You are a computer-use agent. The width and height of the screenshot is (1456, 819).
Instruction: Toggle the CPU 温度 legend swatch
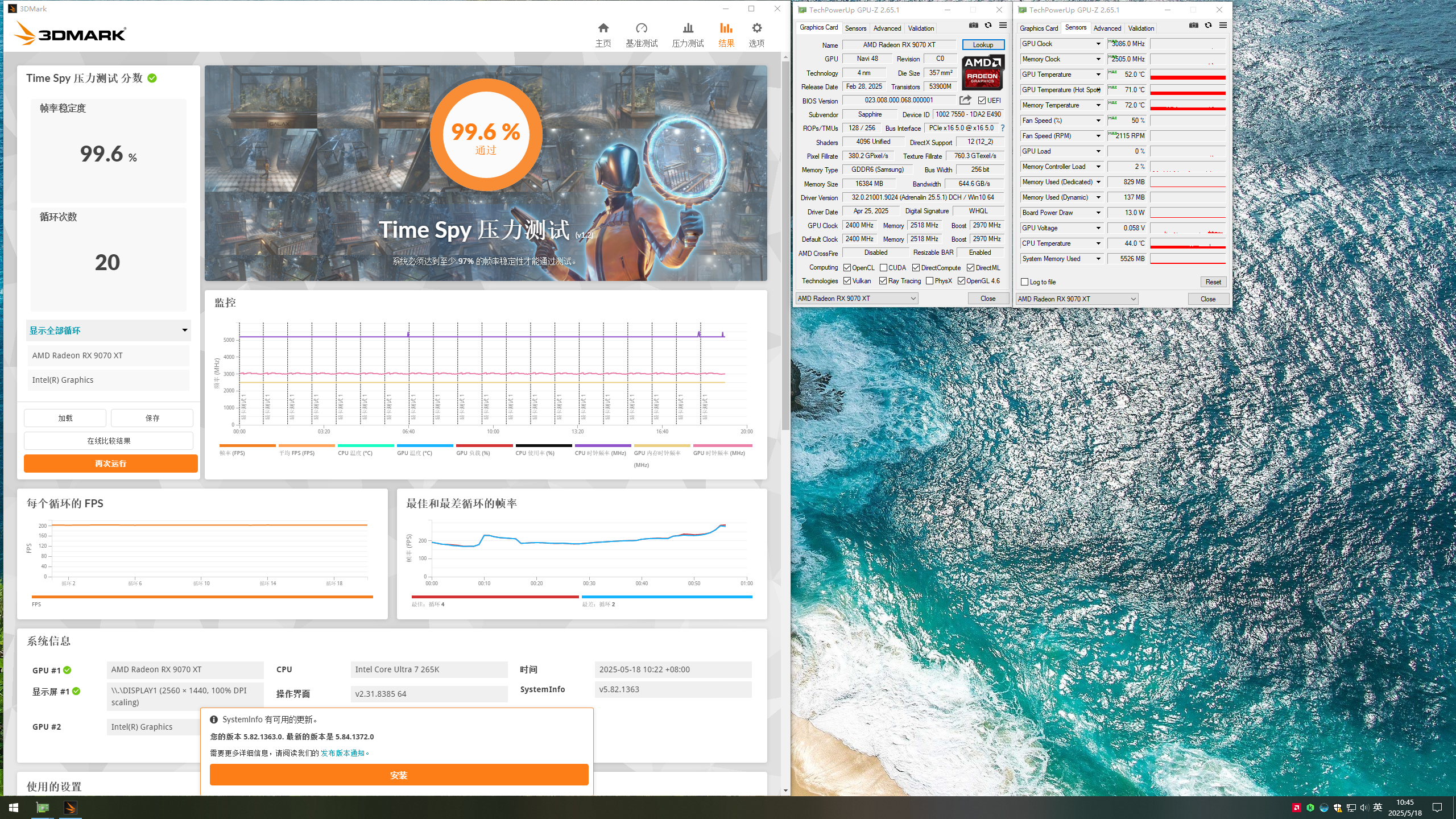point(365,446)
